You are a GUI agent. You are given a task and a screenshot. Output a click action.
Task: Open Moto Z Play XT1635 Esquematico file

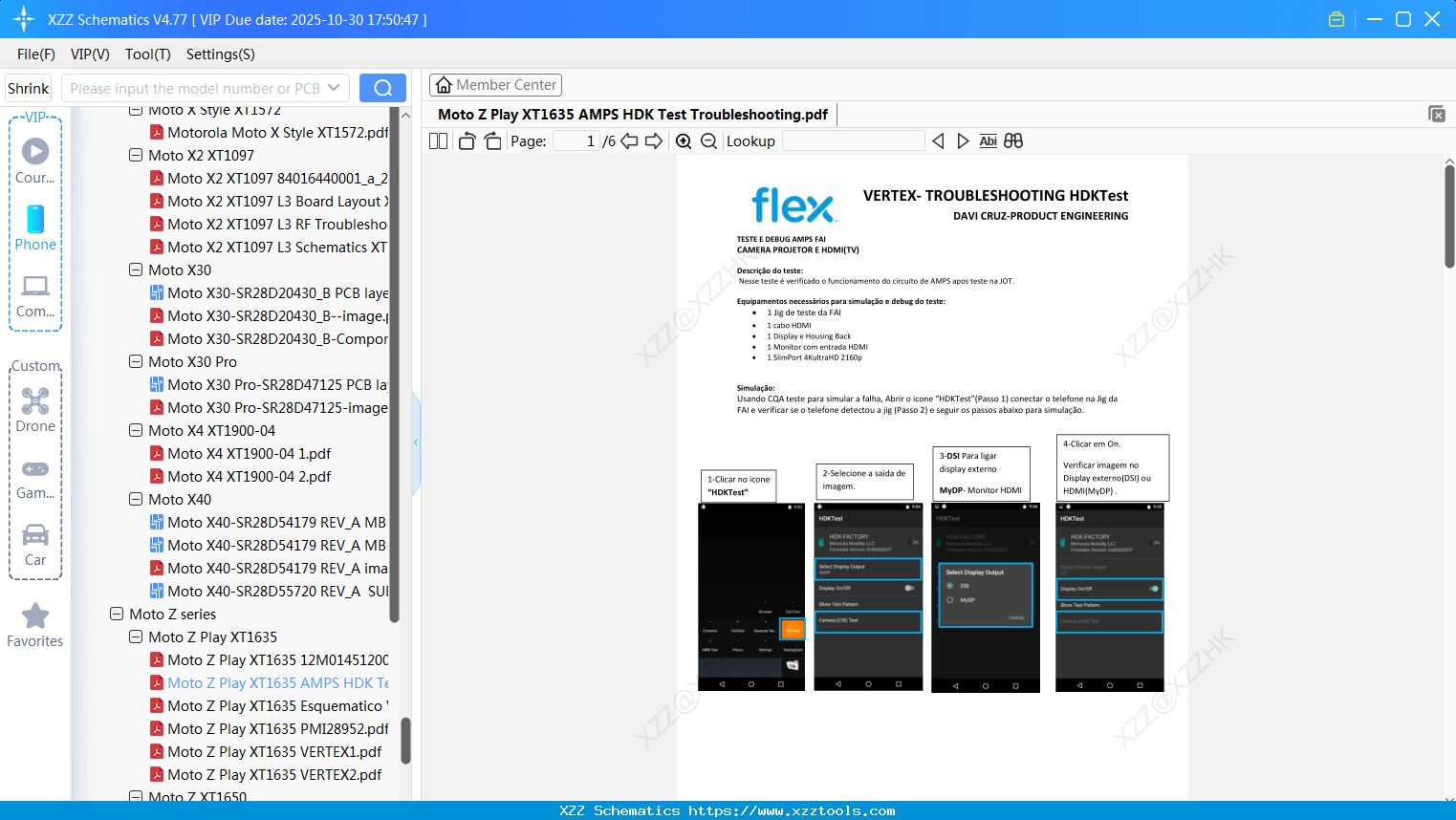[x=270, y=705]
